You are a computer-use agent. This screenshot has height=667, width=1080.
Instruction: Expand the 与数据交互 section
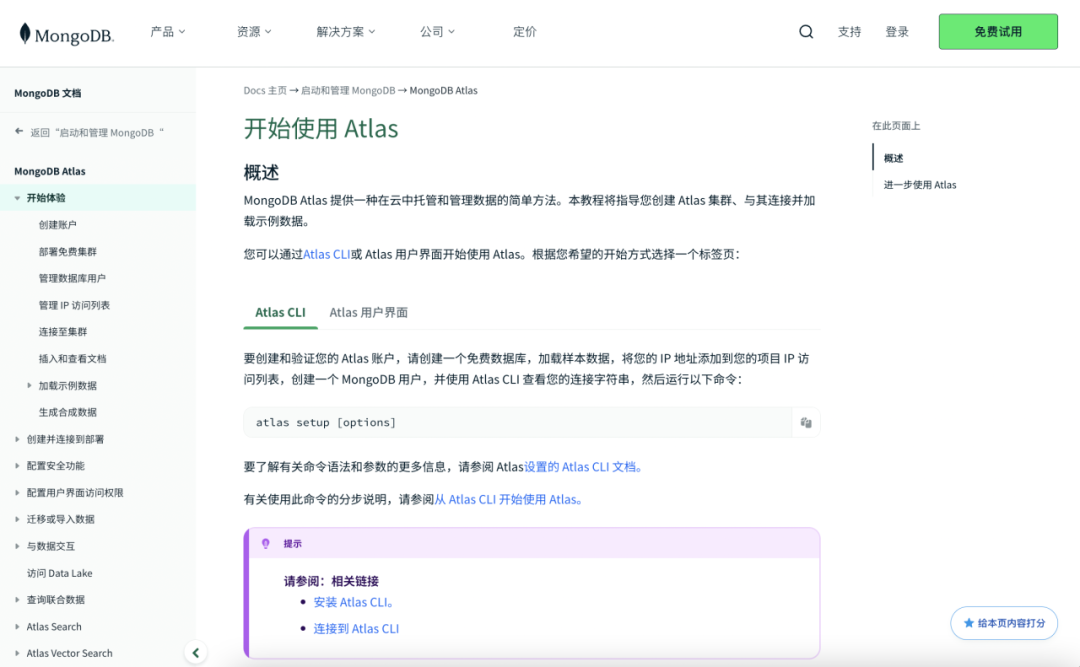coord(17,546)
